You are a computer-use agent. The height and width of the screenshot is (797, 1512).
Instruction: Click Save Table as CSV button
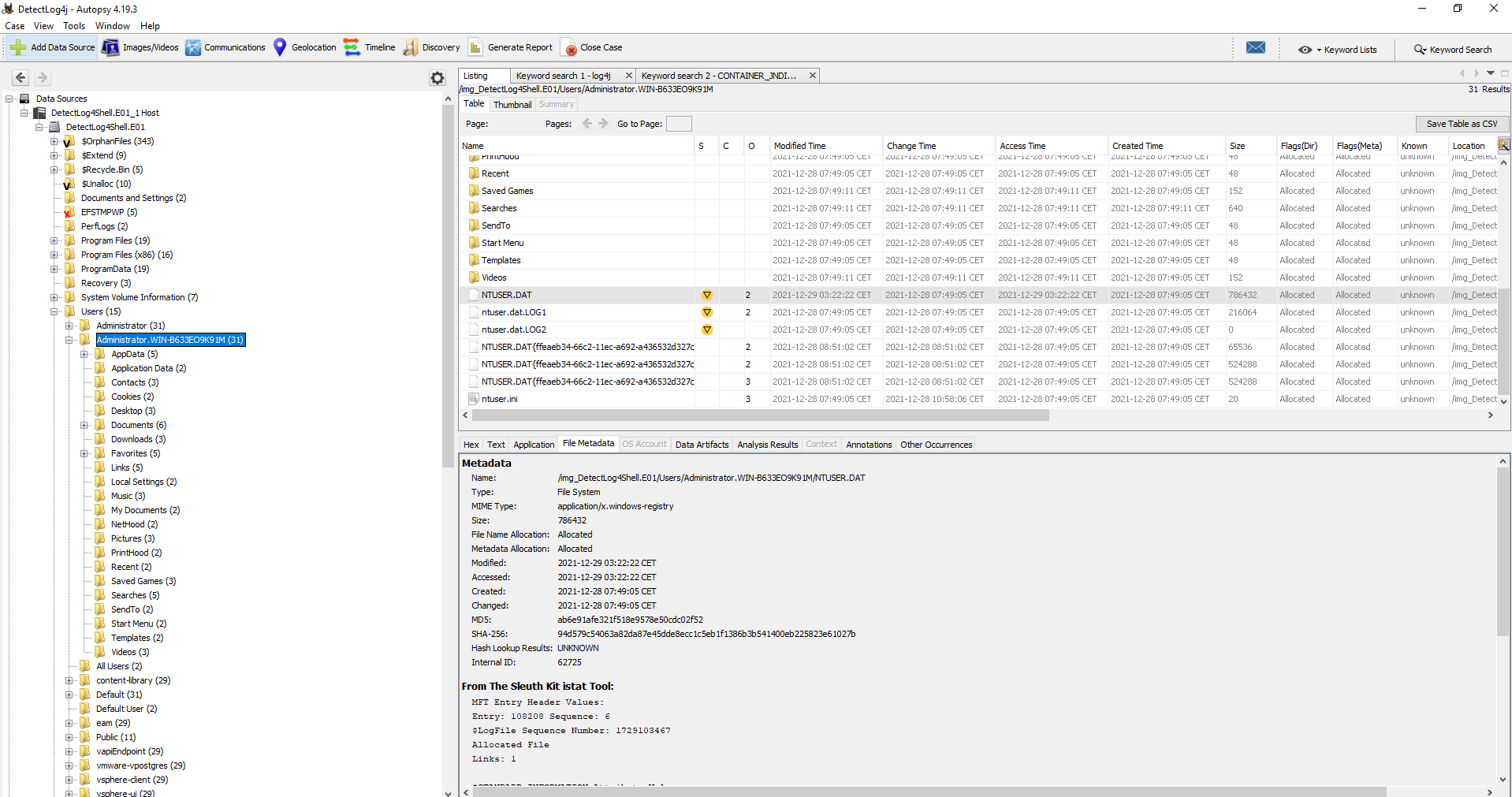coord(1462,124)
